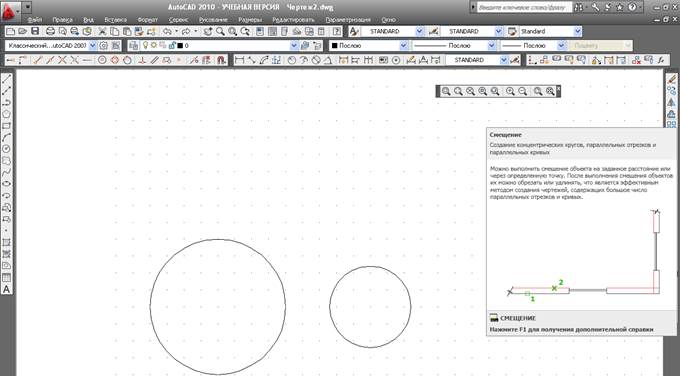The height and width of the screenshot is (376, 680).
Task: Open the Вид menu
Action: (x=88, y=20)
